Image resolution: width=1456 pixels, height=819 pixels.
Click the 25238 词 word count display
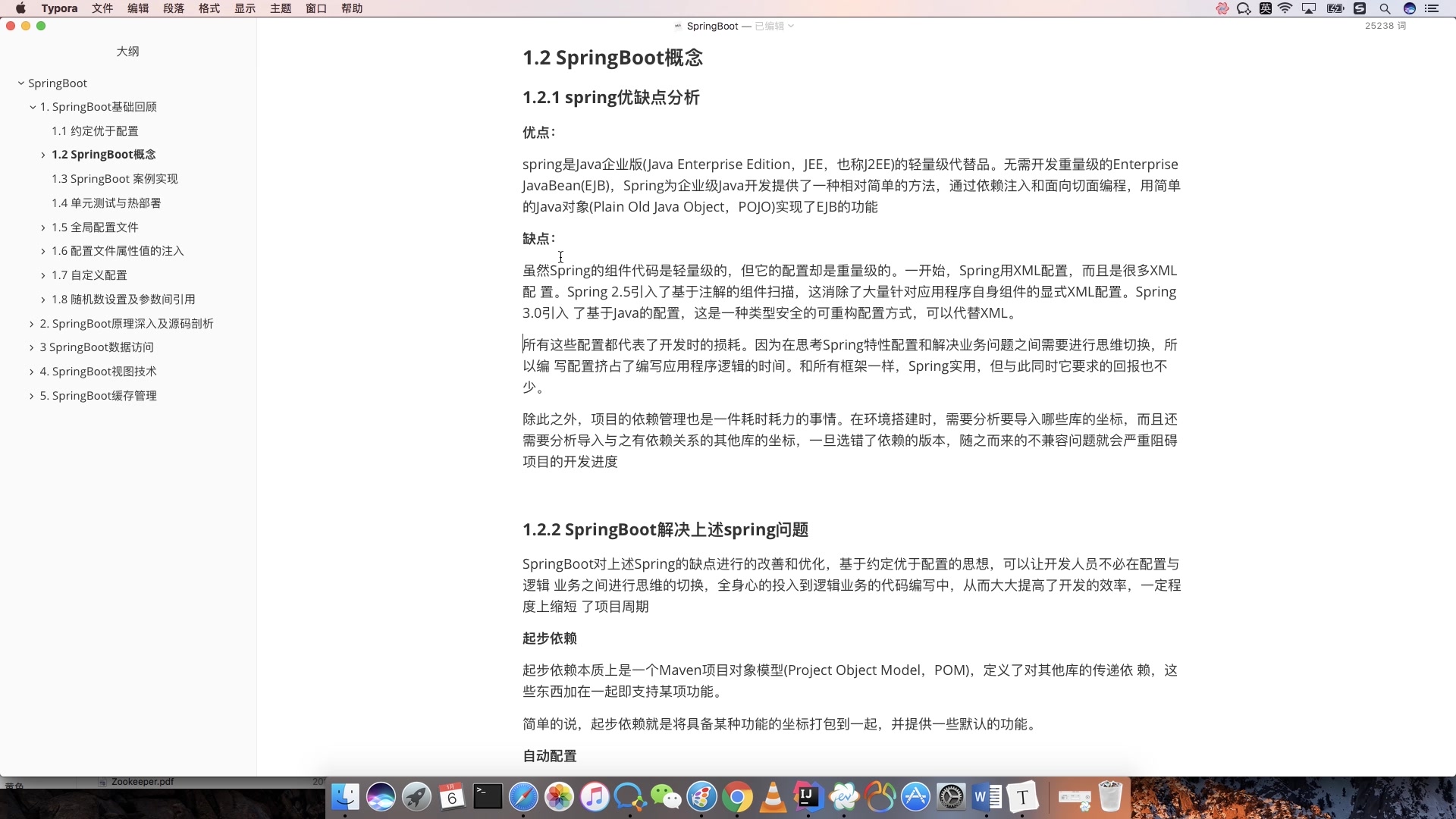click(1385, 25)
